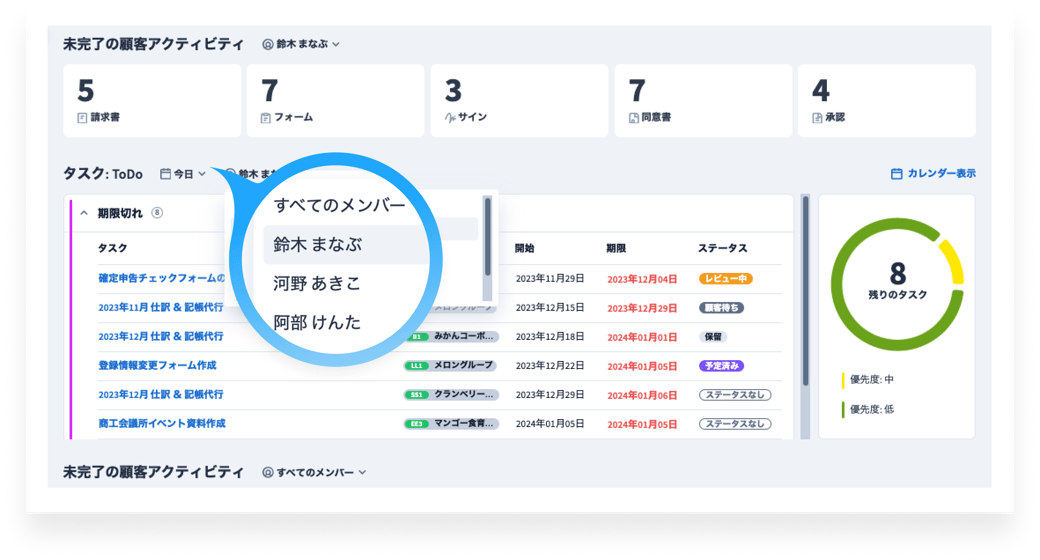Click the calendar icon next to カレンダー表示
This screenshot has width=1040, height=560.
(x=896, y=174)
